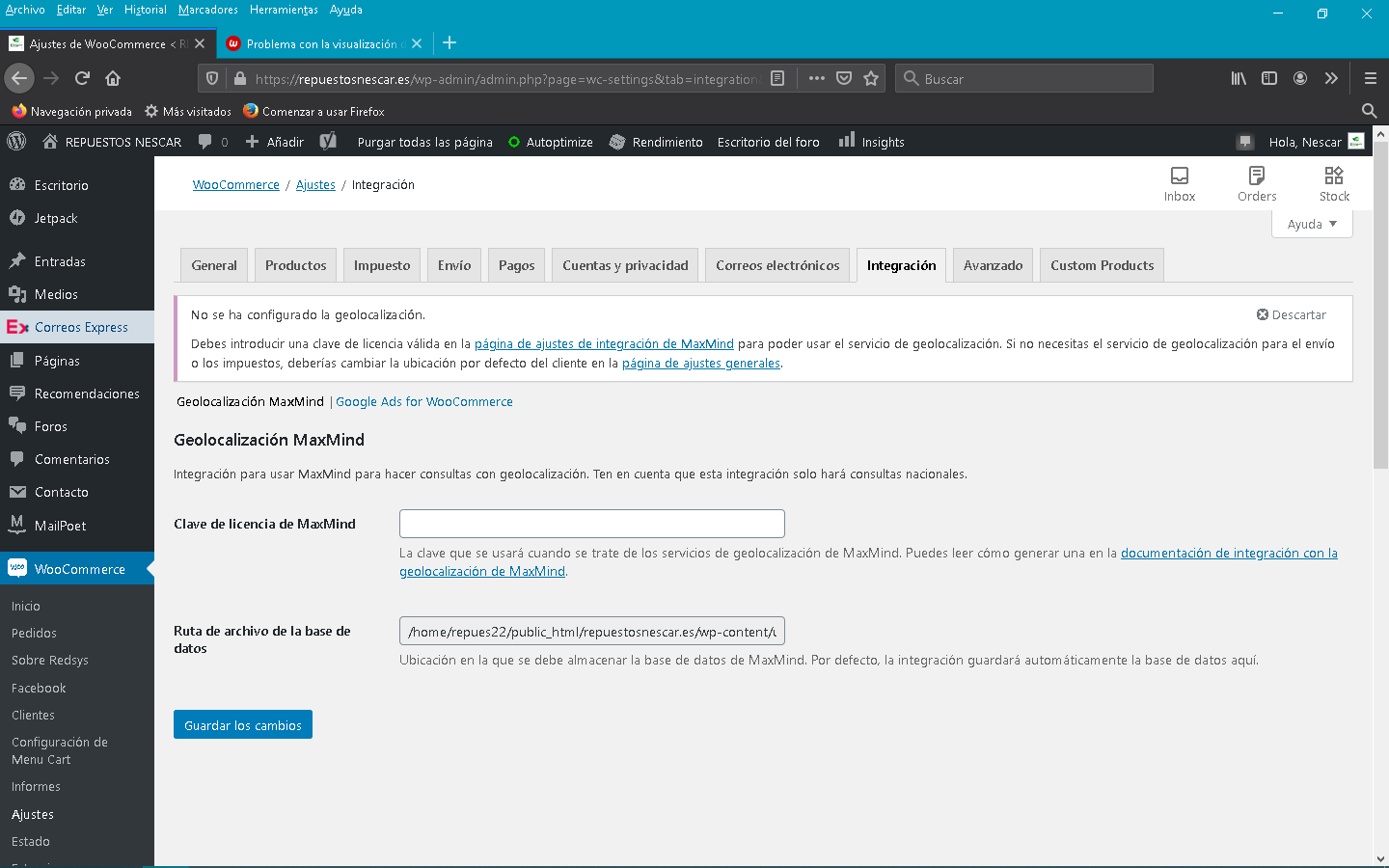
Task: Open the Custom Products tab
Action: tap(1102, 265)
